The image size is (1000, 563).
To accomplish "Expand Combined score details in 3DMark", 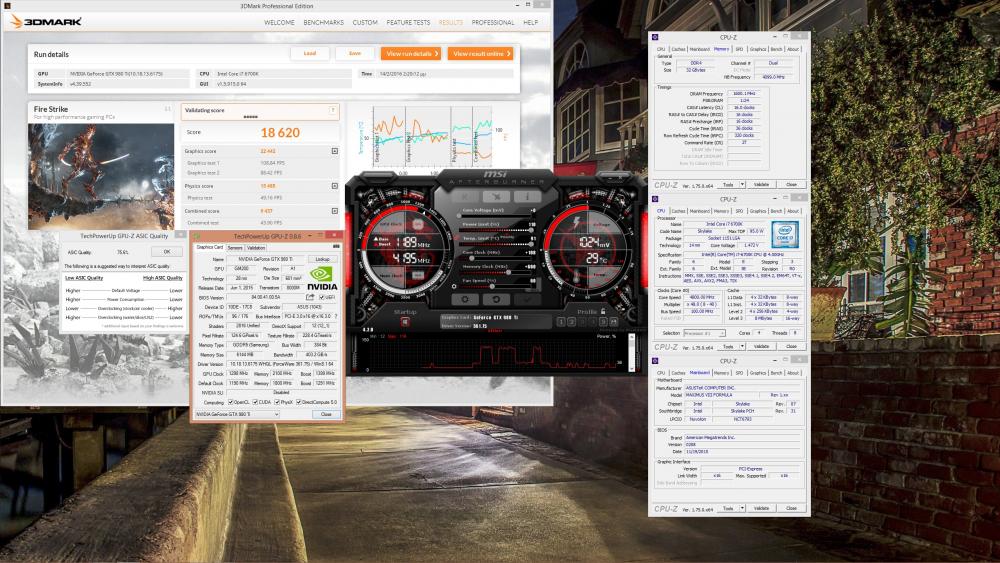I will [335, 211].
